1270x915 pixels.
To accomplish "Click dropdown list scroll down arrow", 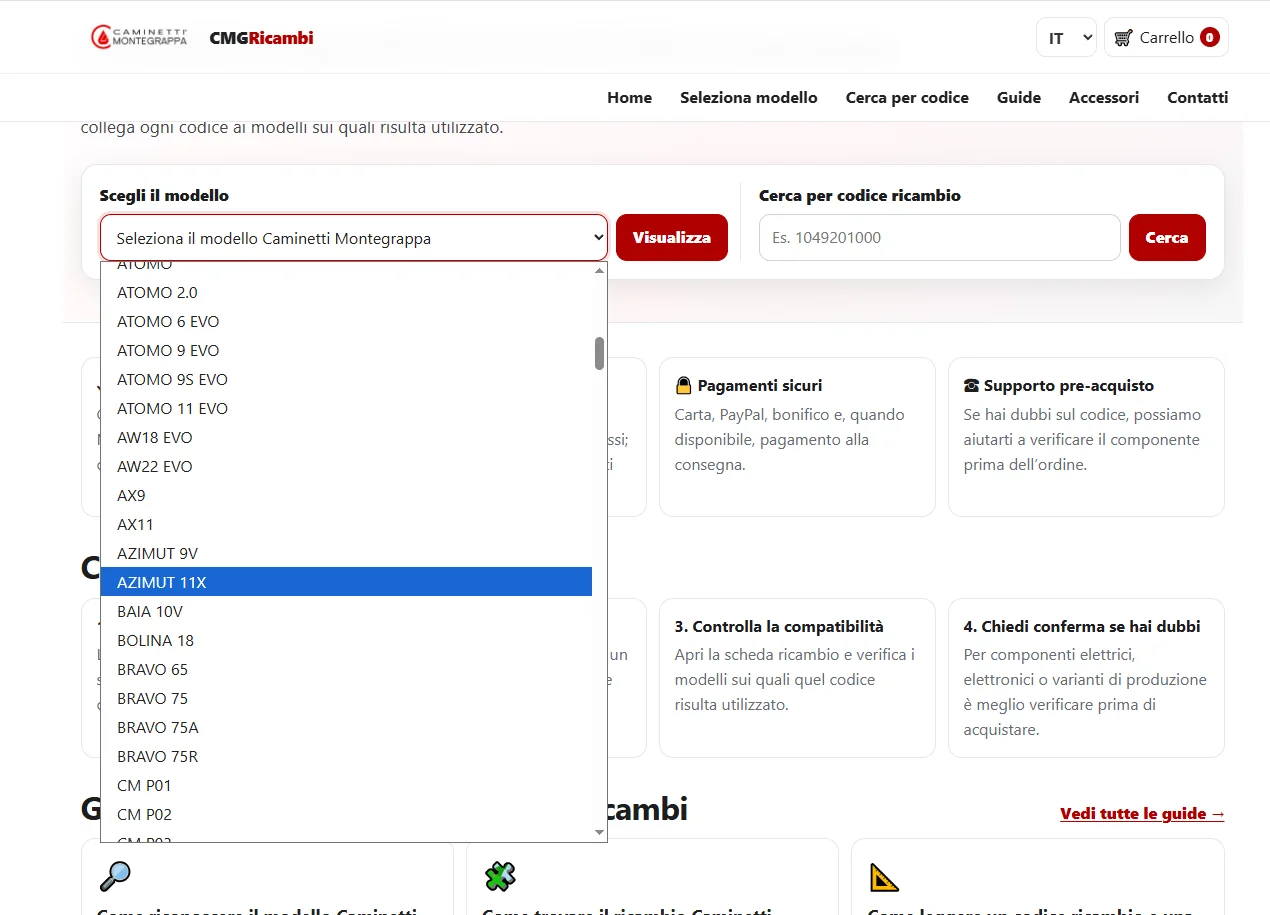I will (600, 832).
